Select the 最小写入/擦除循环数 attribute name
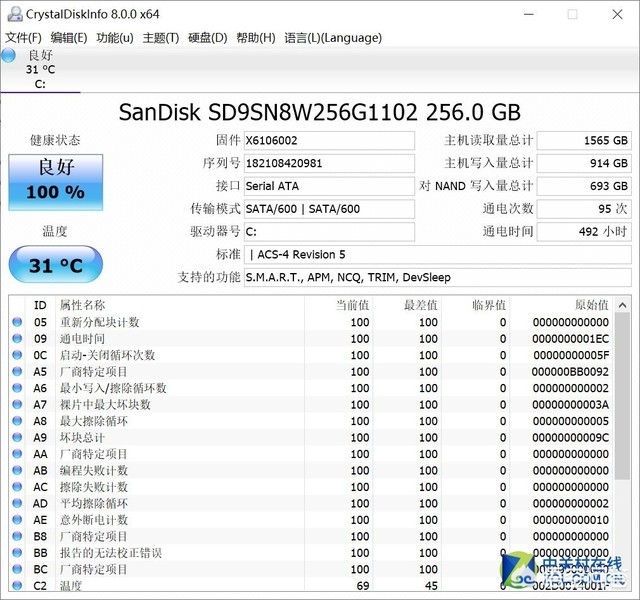 (113, 388)
